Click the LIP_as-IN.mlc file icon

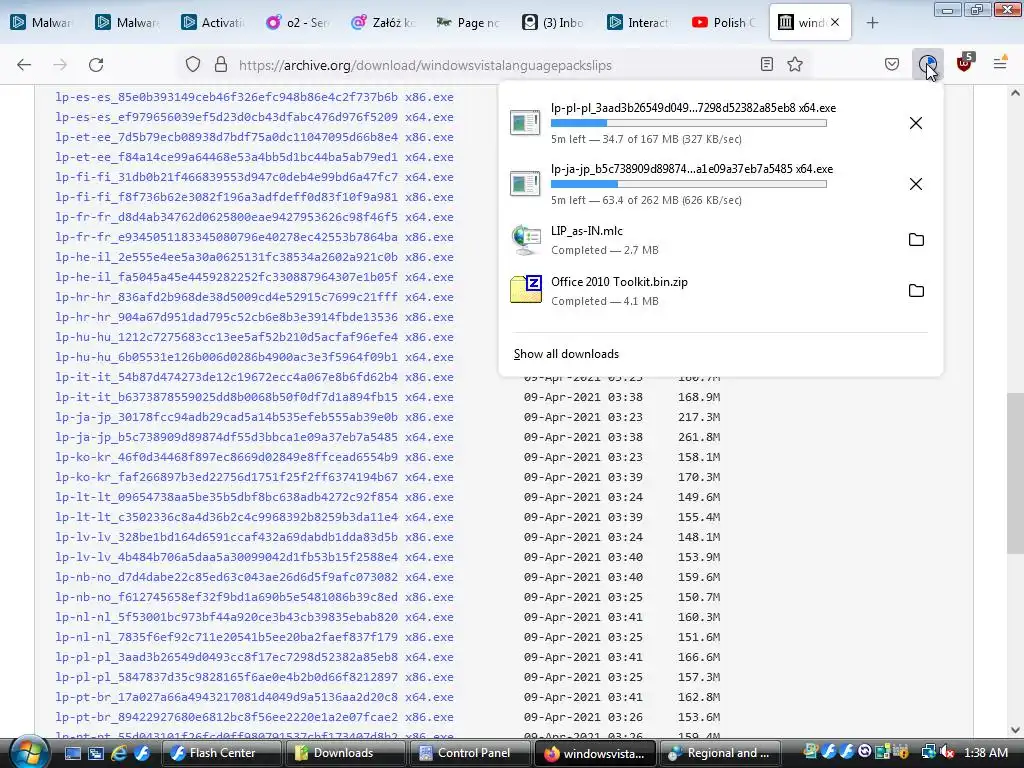526,240
